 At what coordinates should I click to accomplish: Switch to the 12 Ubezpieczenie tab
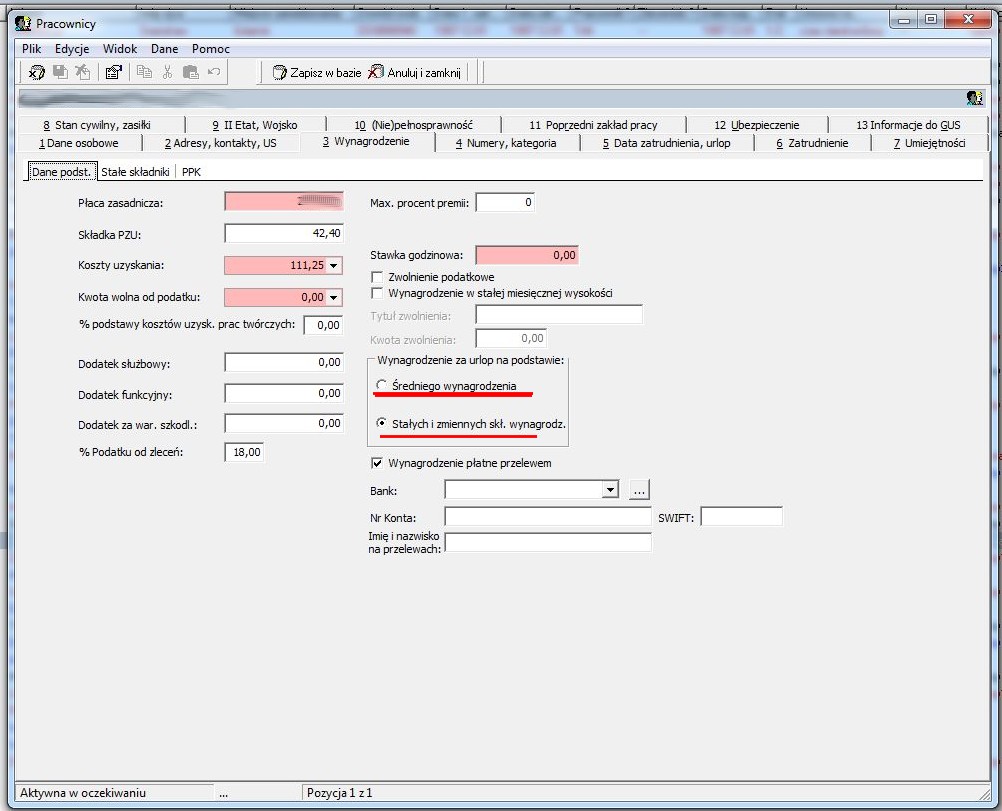tap(757, 125)
